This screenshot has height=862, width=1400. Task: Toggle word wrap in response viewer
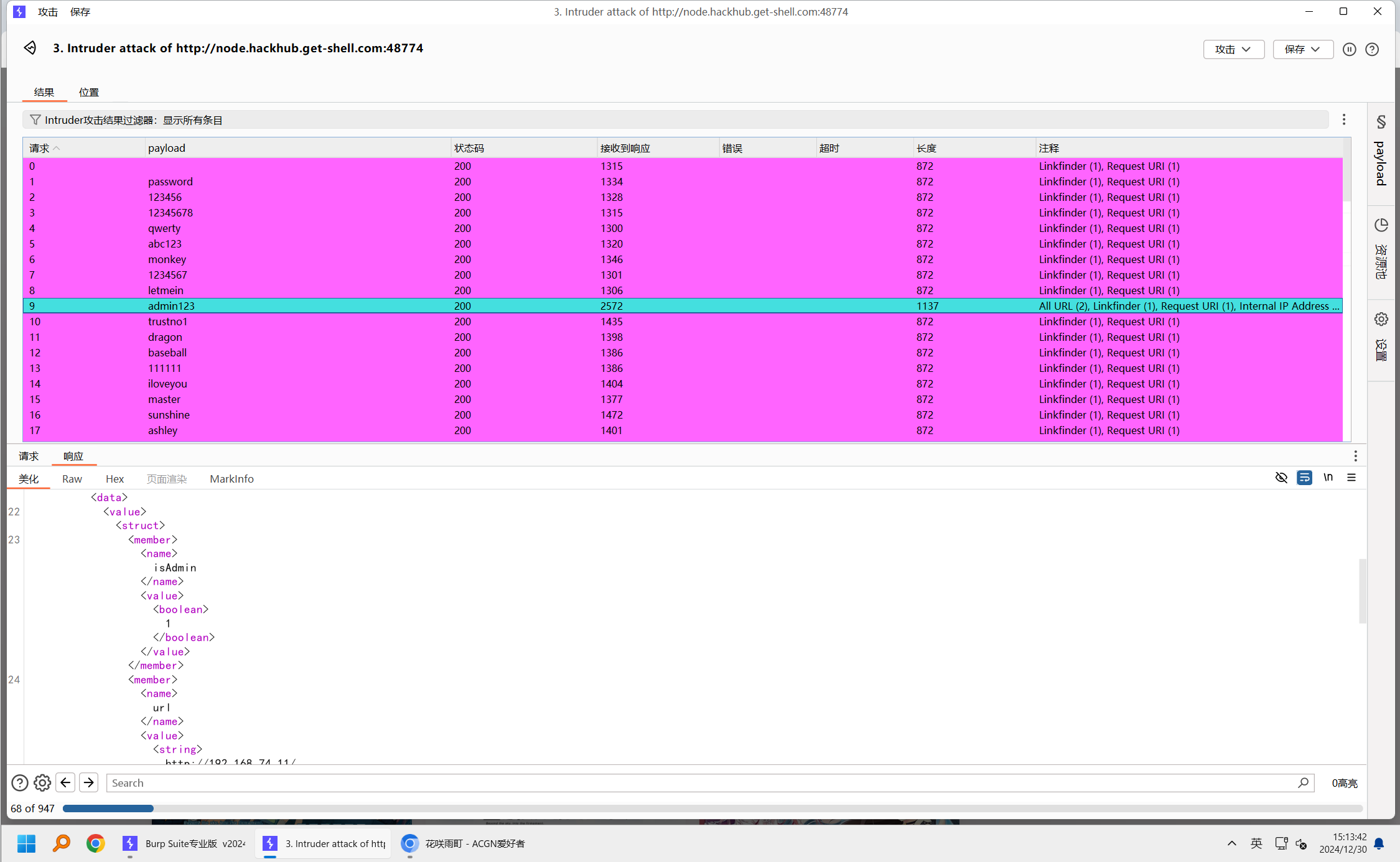pyautogui.click(x=1304, y=478)
